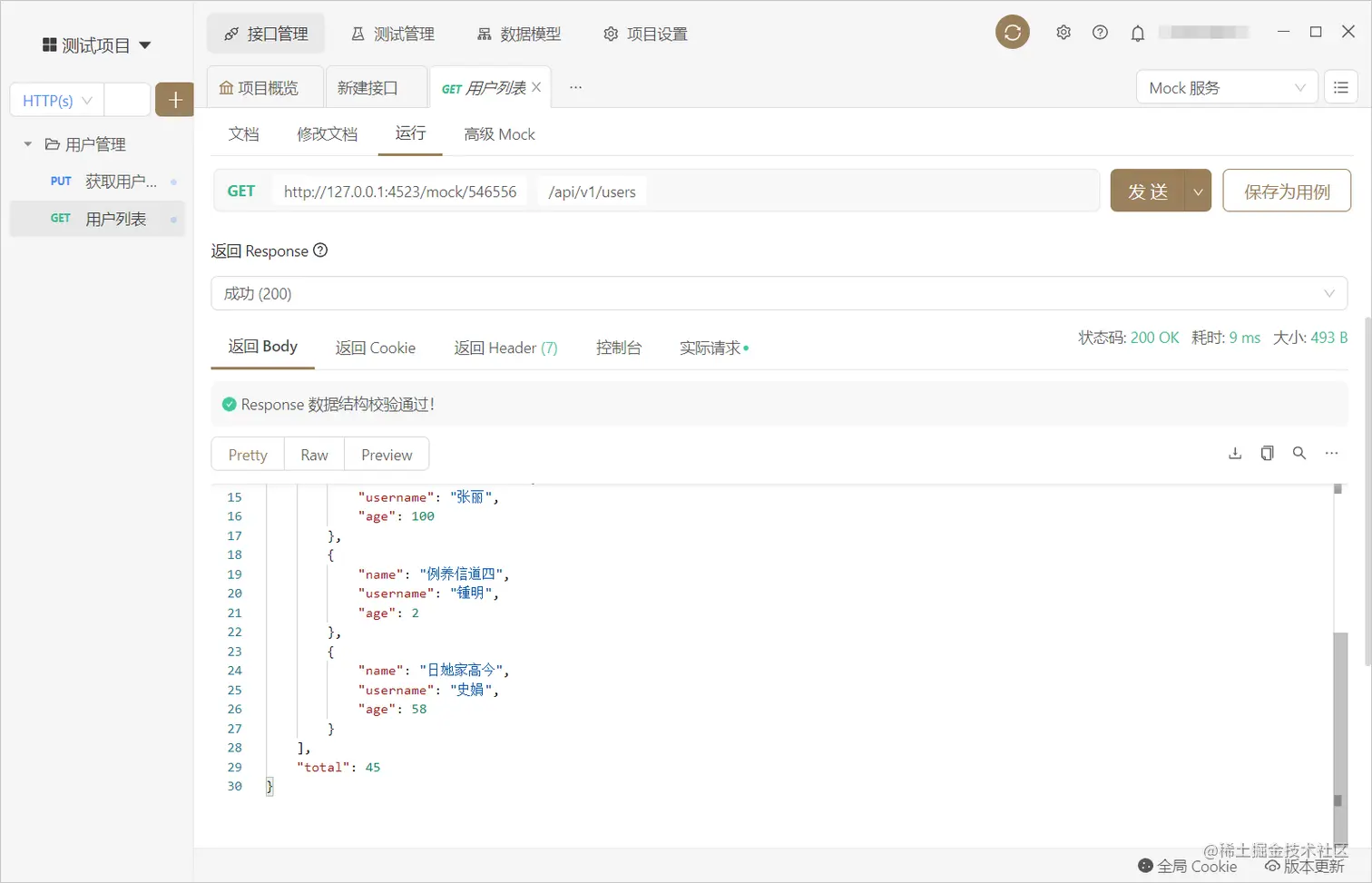1372x883 pixels.
Task: Show the 返回 Body tab
Action: coord(263,346)
